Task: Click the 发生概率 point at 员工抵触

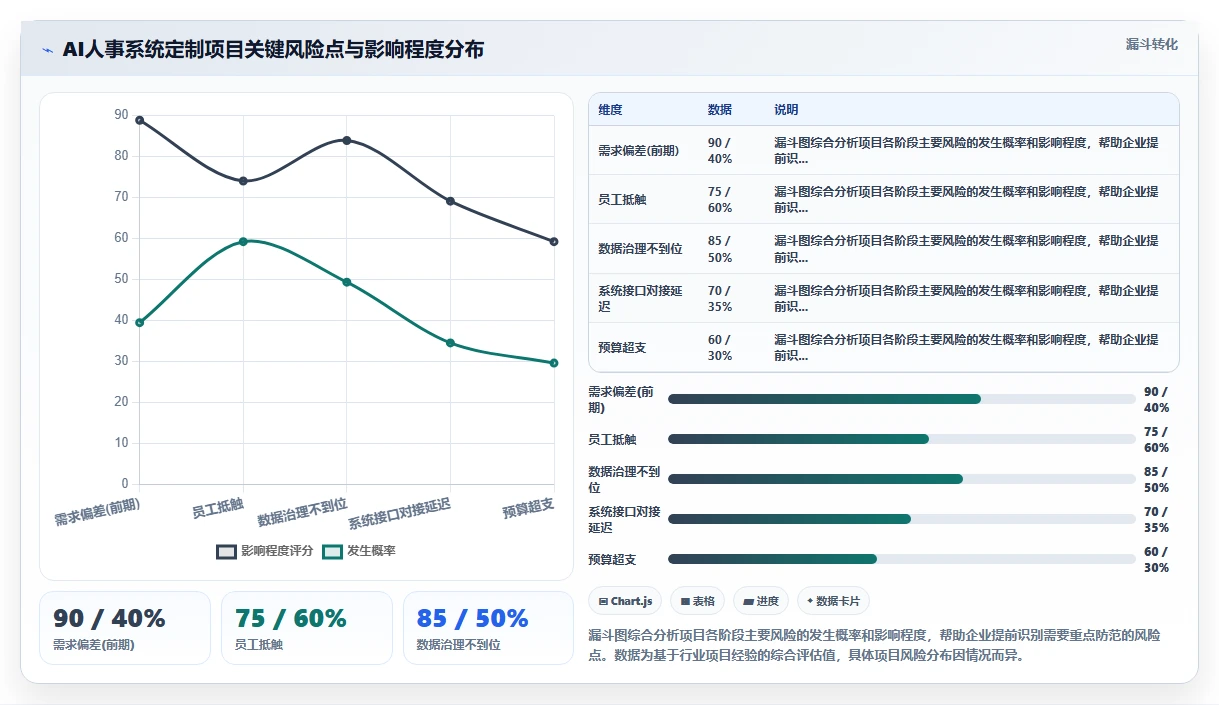Action: (243, 241)
